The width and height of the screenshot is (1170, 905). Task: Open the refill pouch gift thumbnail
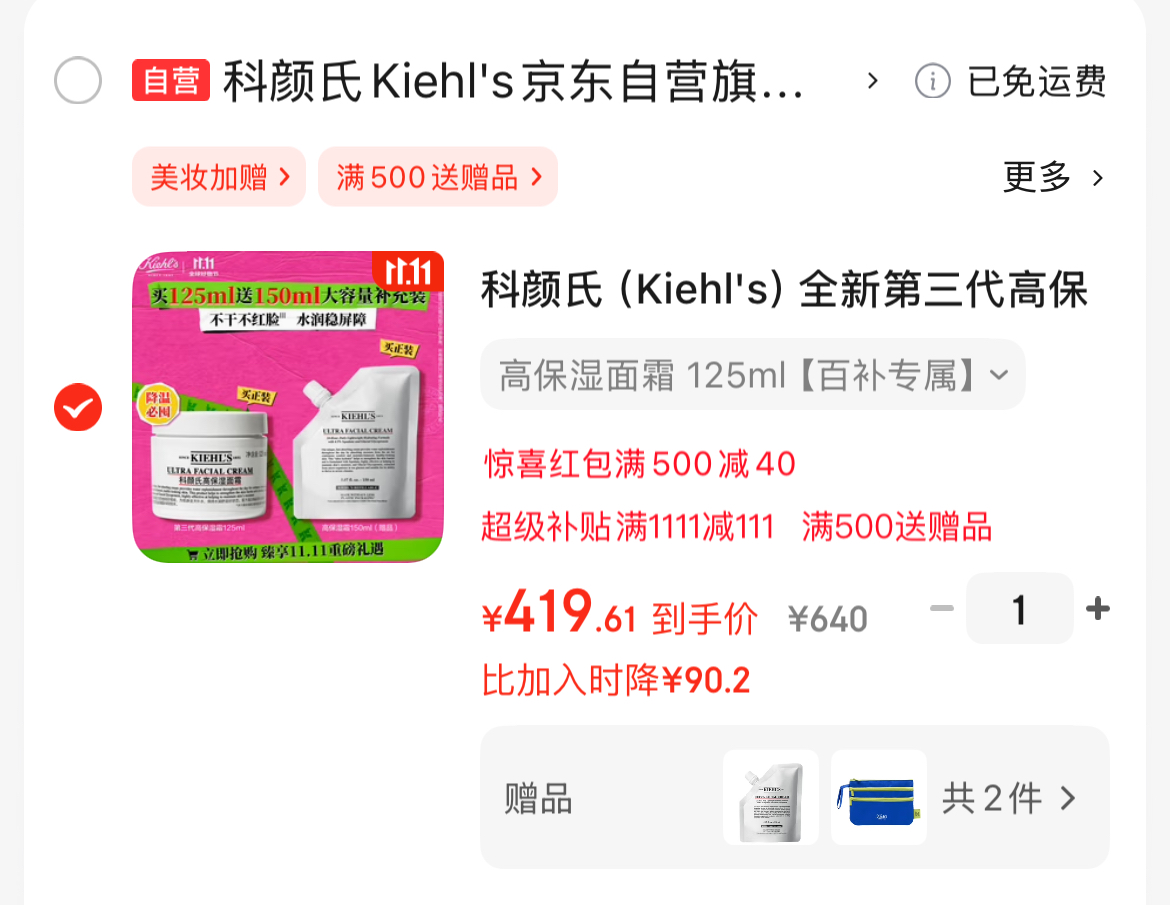pos(771,798)
